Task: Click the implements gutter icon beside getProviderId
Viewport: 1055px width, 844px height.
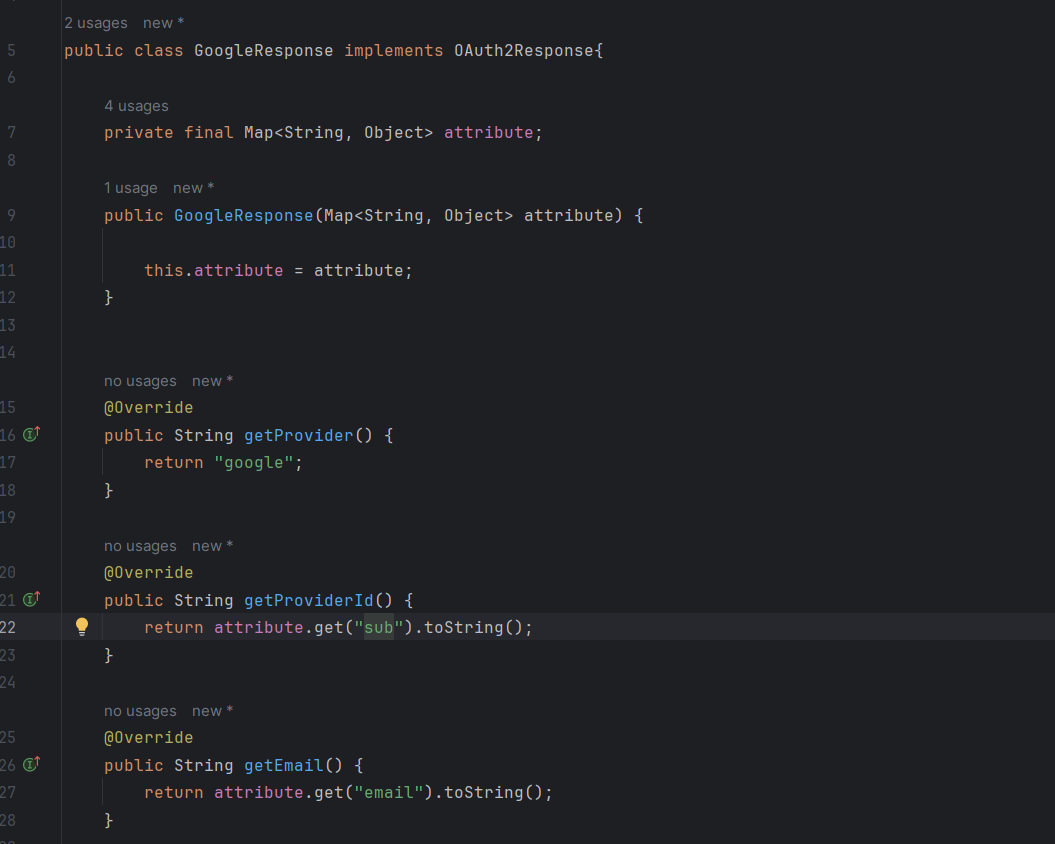Action: click(x=32, y=599)
